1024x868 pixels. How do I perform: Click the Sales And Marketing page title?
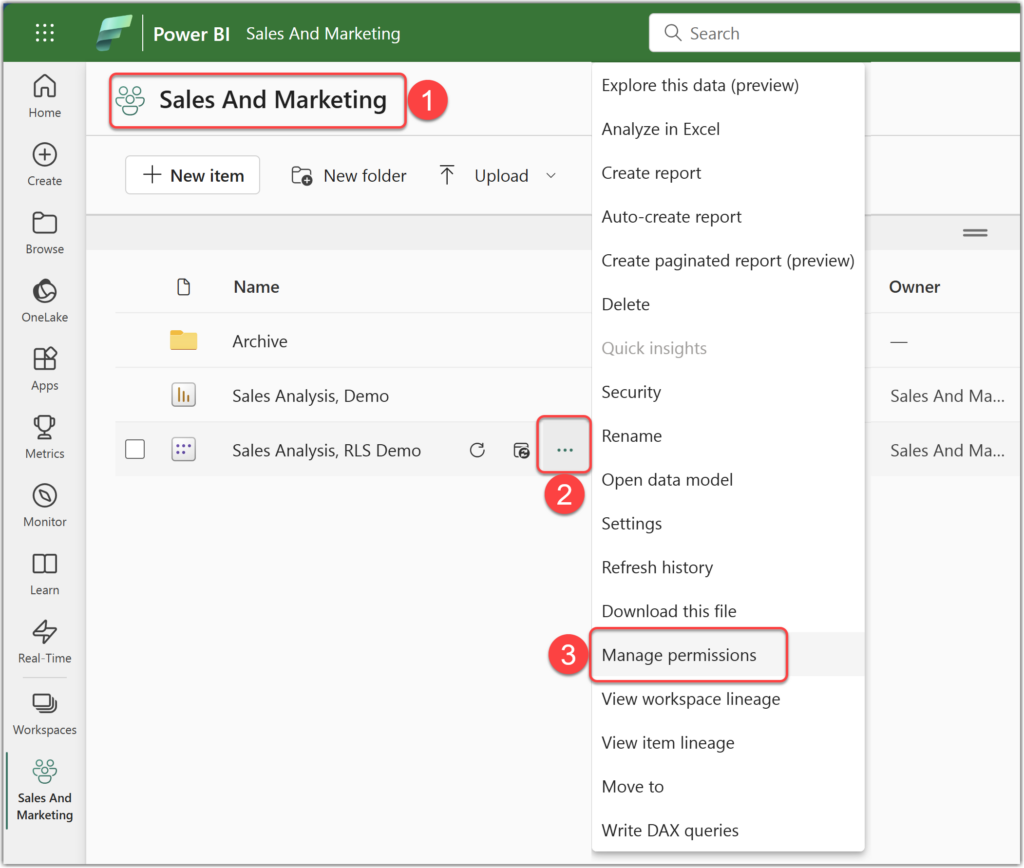coord(273,100)
